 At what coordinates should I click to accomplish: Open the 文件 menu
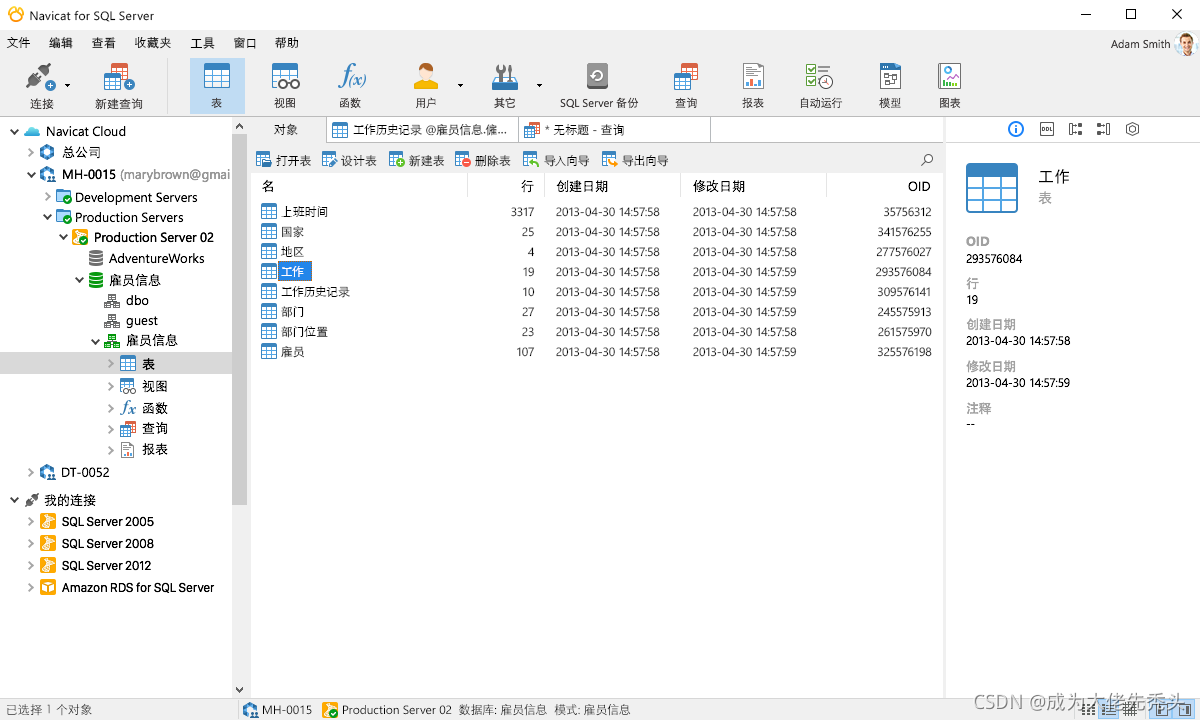[x=19, y=43]
